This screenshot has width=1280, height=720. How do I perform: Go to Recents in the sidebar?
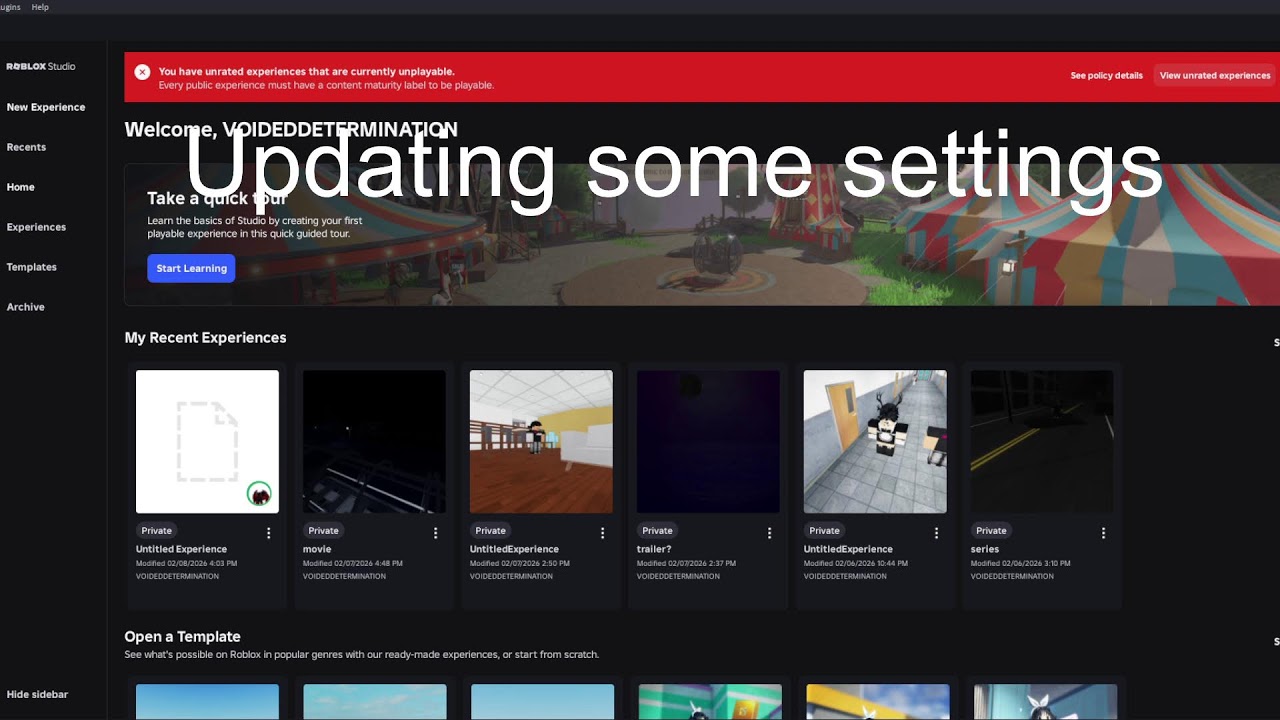(26, 147)
